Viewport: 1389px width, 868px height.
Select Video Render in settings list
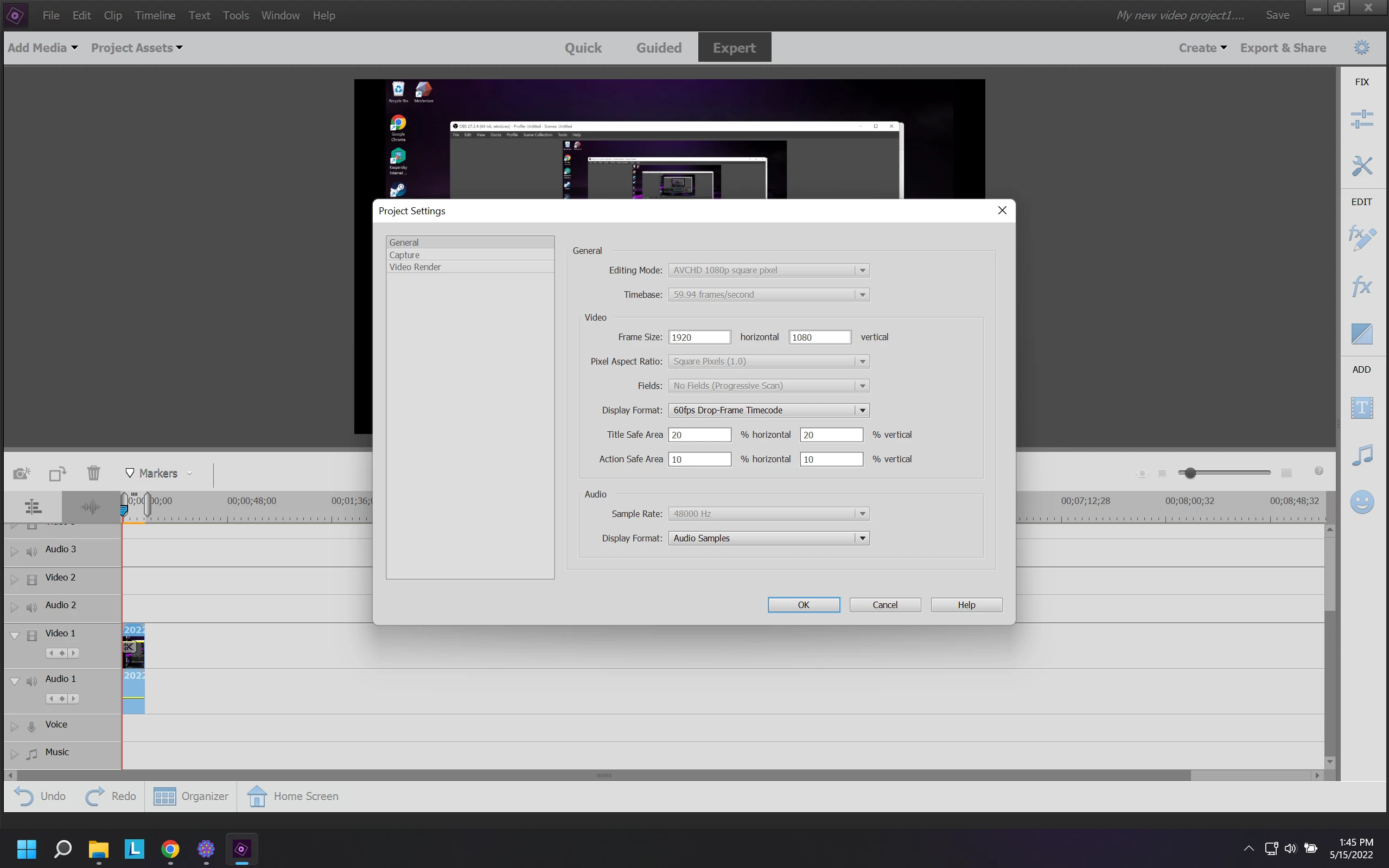click(415, 267)
